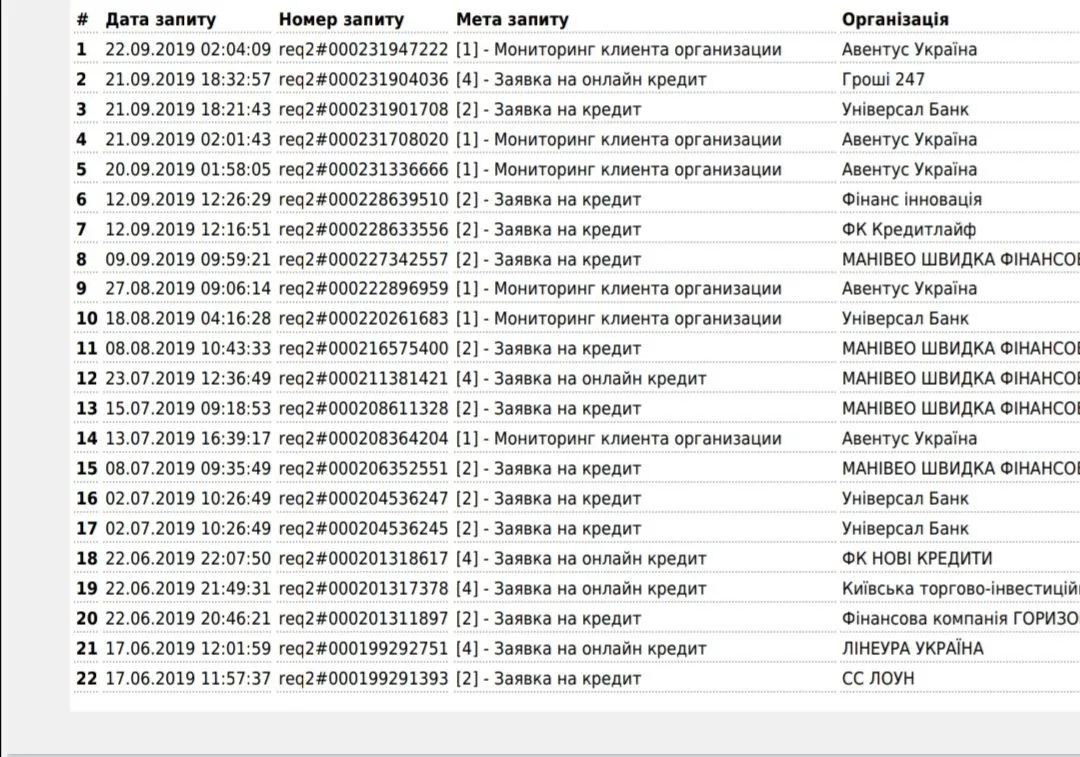
Task: Click the 'Номер запиту' column header
Action: pyautogui.click(x=341, y=19)
